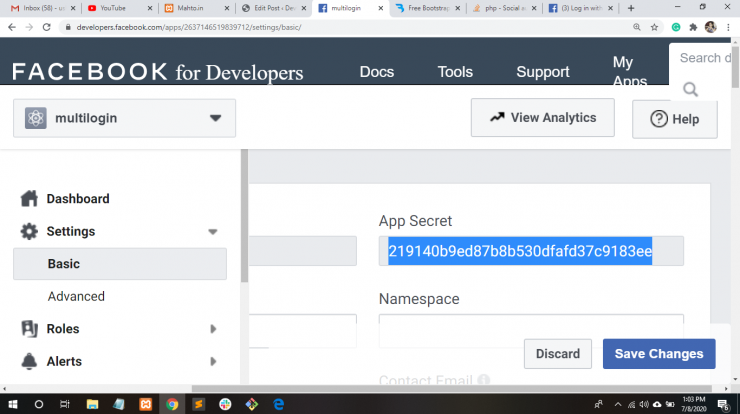Open a new browser tab with plus
This screenshot has width=740, height=414.
pos(631,8)
